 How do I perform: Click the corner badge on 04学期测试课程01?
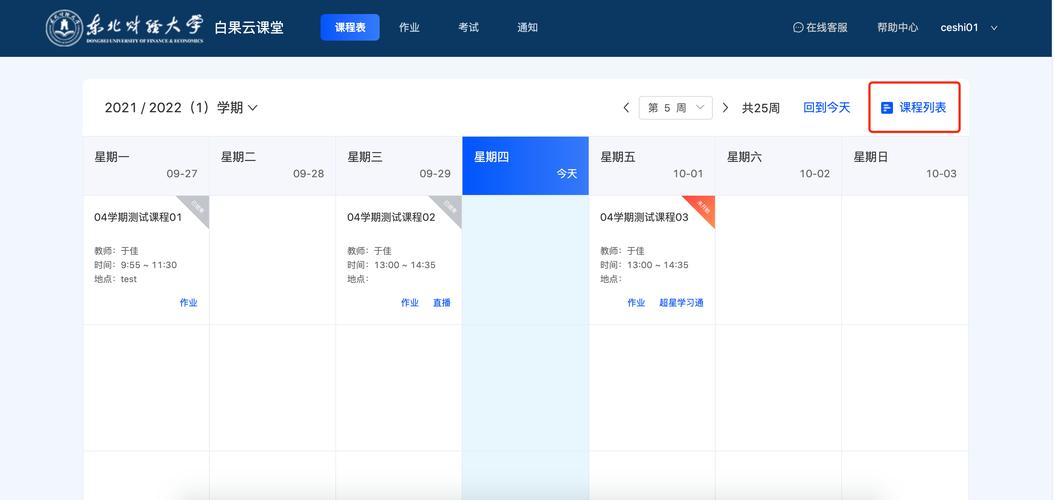coord(198,207)
